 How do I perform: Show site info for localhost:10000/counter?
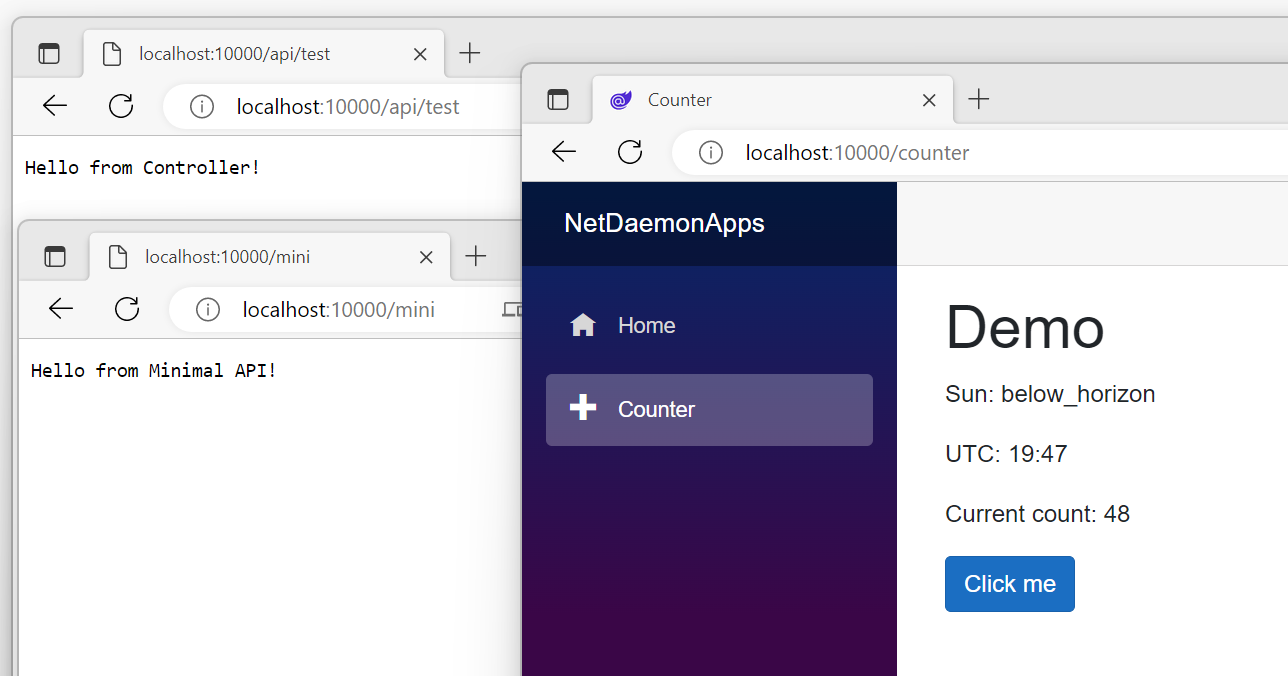coord(711,152)
